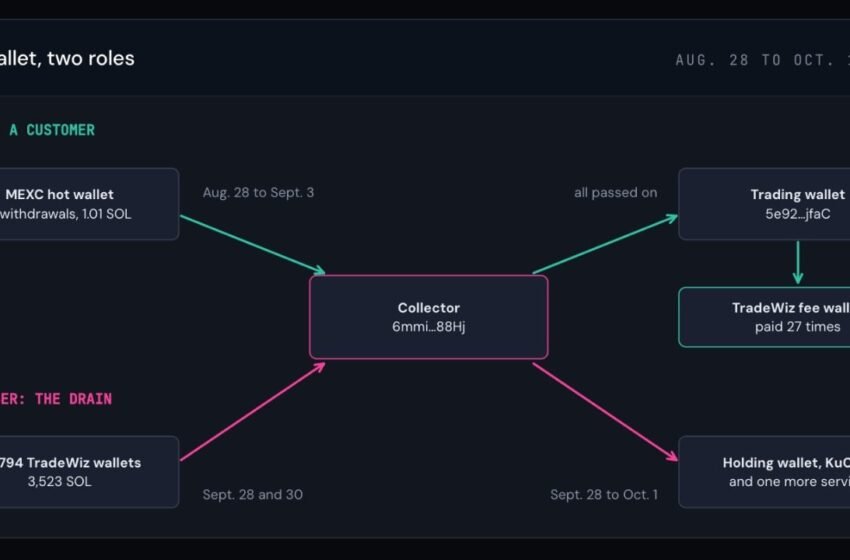
Task: Click the 'paid 27 times' text
Action: 797,327
